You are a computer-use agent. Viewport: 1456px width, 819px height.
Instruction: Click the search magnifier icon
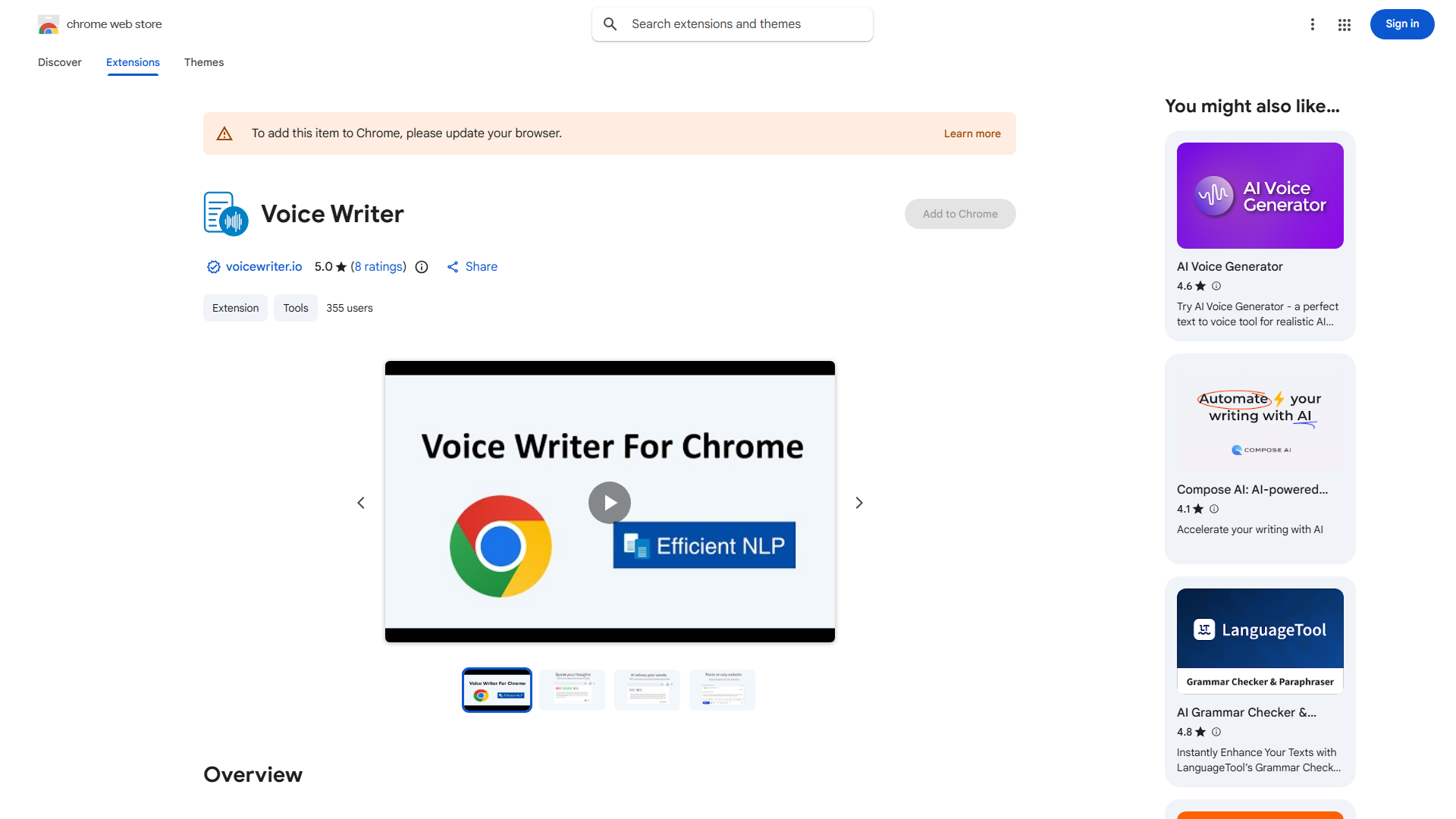point(610,24)
